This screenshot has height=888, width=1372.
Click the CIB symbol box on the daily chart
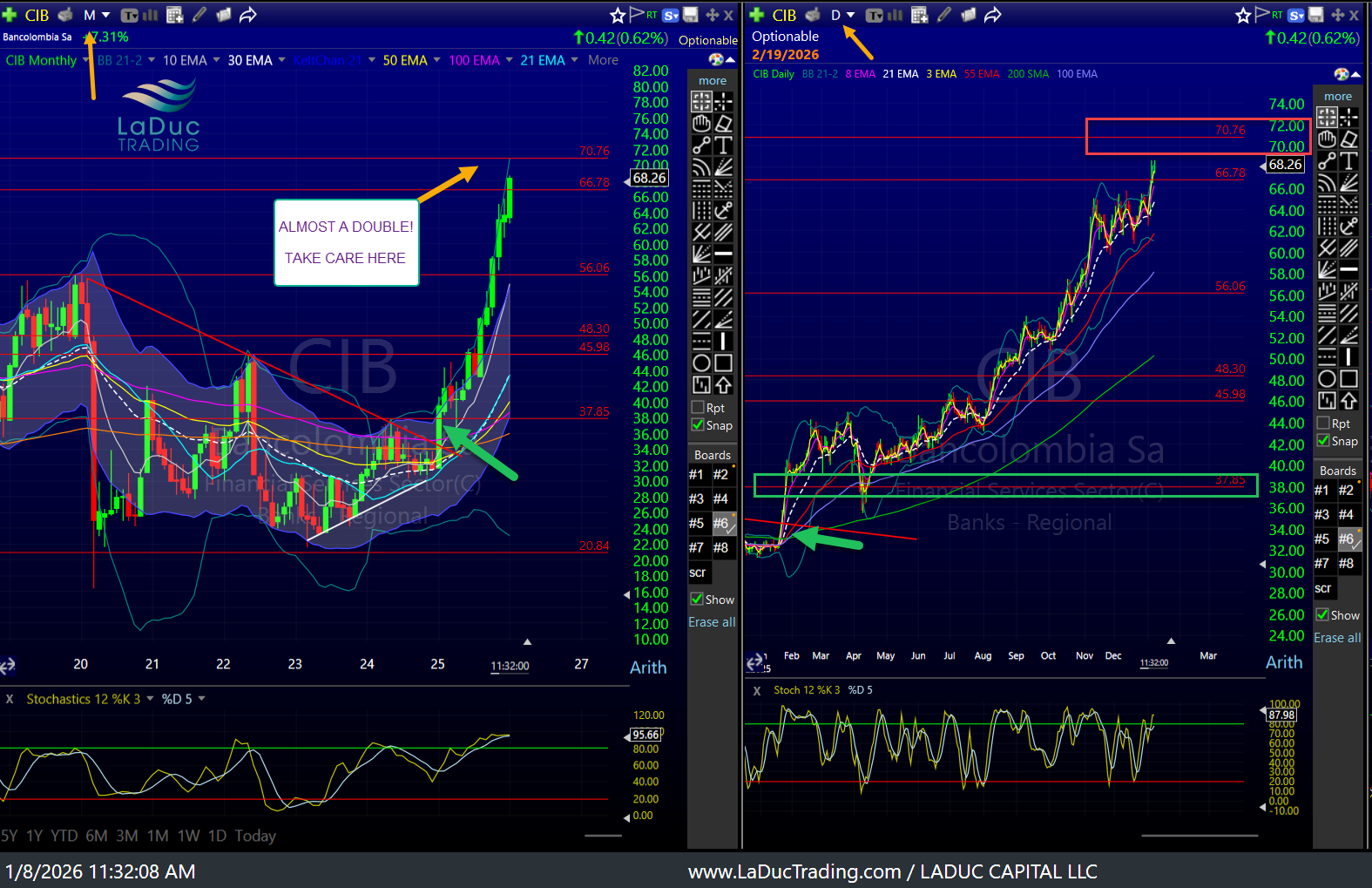click(784, 15)
